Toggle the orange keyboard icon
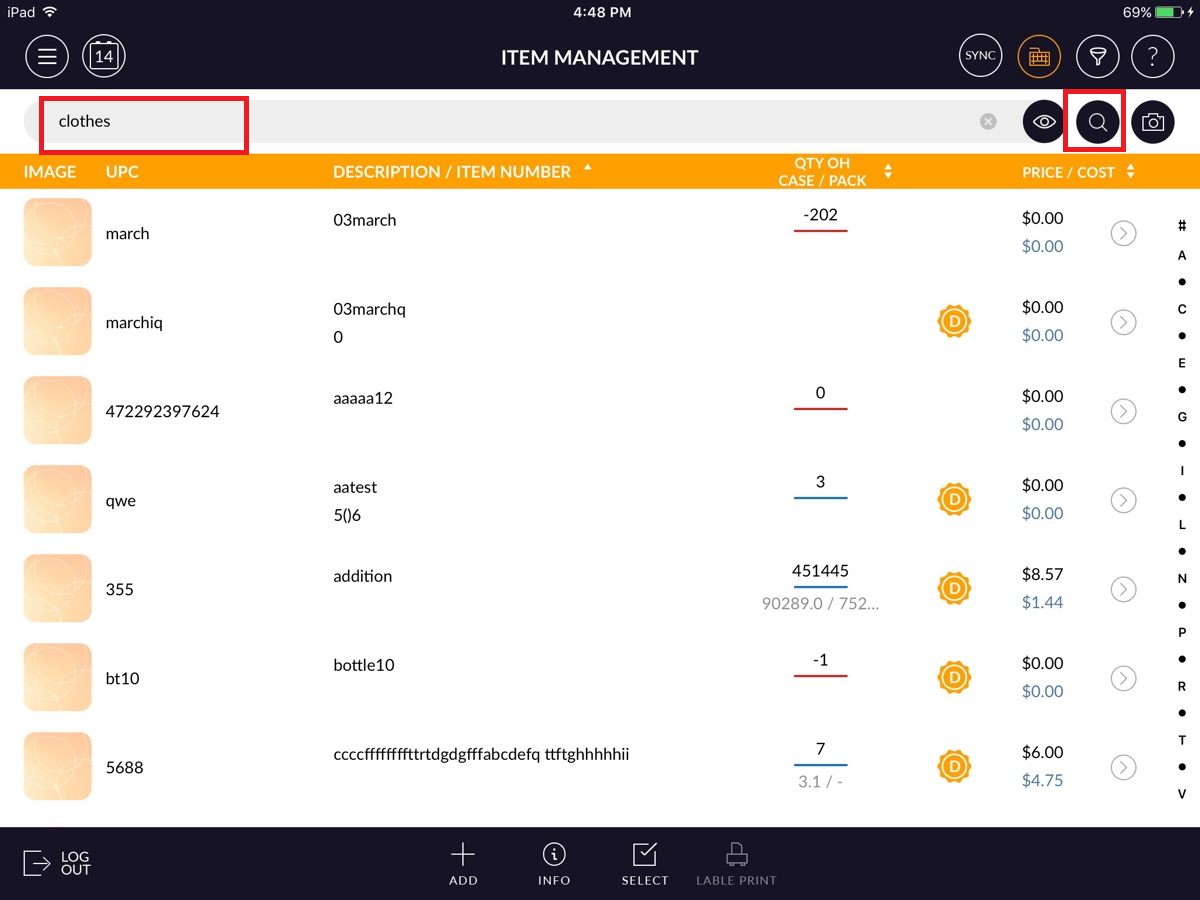Image resolution: width=1200 pixels, height=900 pixels. 1039,57
